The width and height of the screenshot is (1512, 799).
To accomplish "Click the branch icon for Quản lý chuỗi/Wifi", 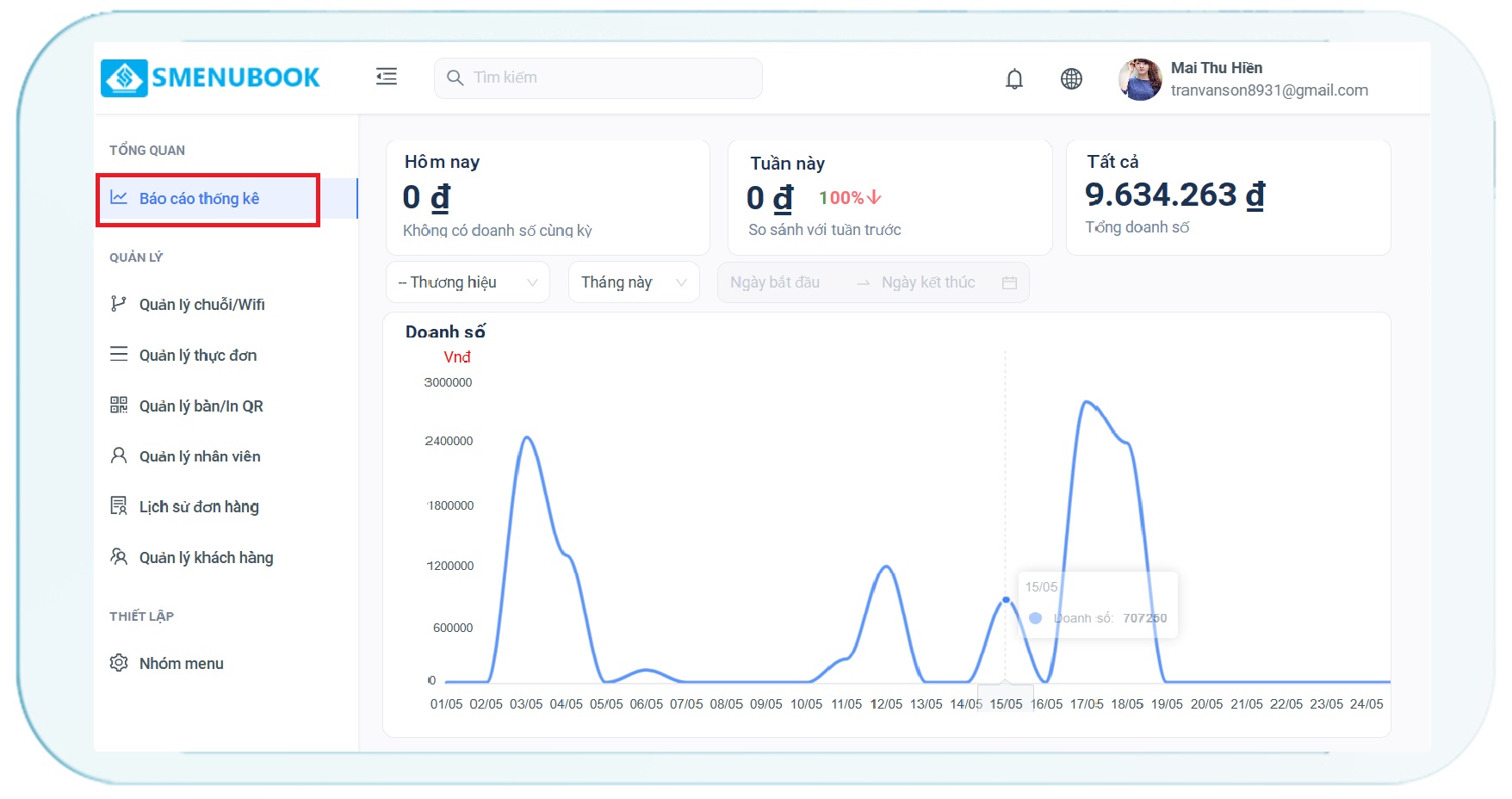I will (119, 304).
